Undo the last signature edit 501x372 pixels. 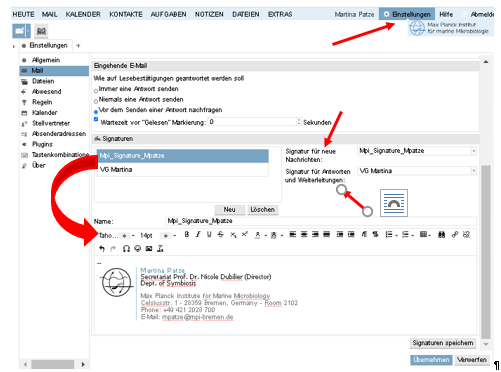102,248
